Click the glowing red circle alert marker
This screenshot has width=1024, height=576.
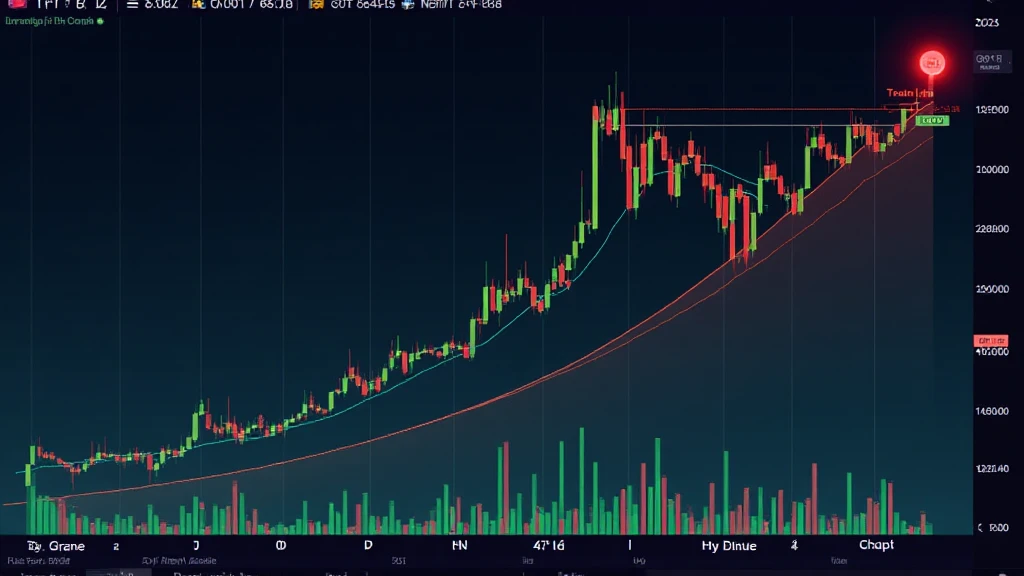tap(933, 63)
